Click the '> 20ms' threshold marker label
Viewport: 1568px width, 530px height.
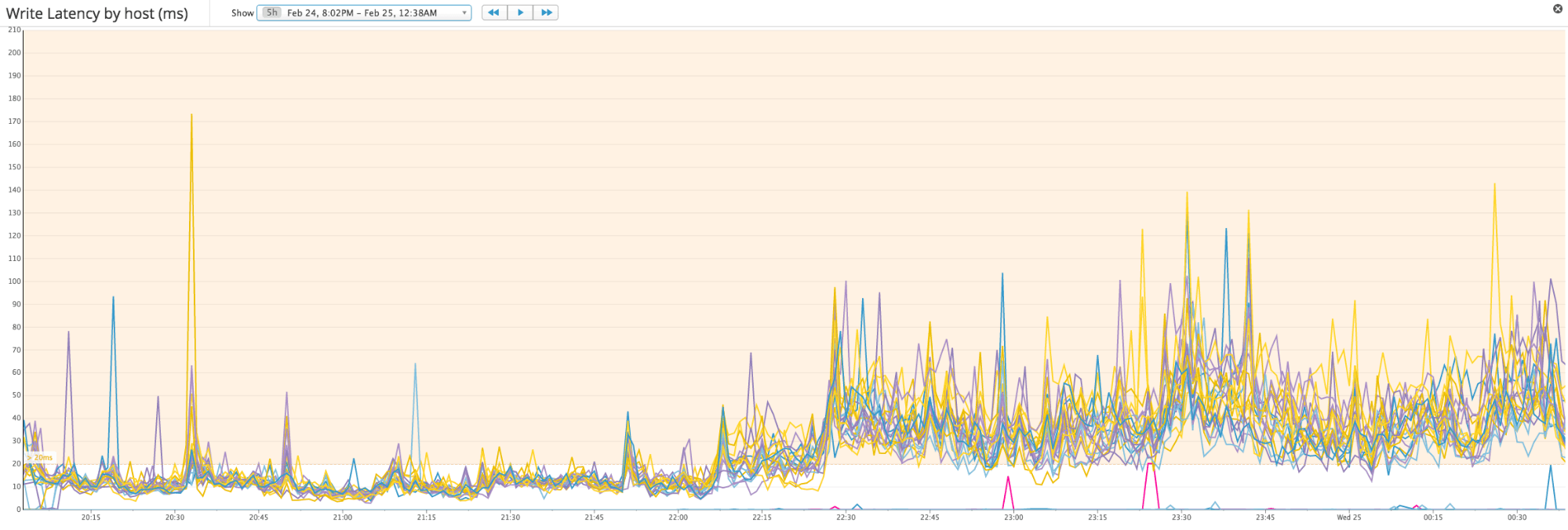click(40, 458)
